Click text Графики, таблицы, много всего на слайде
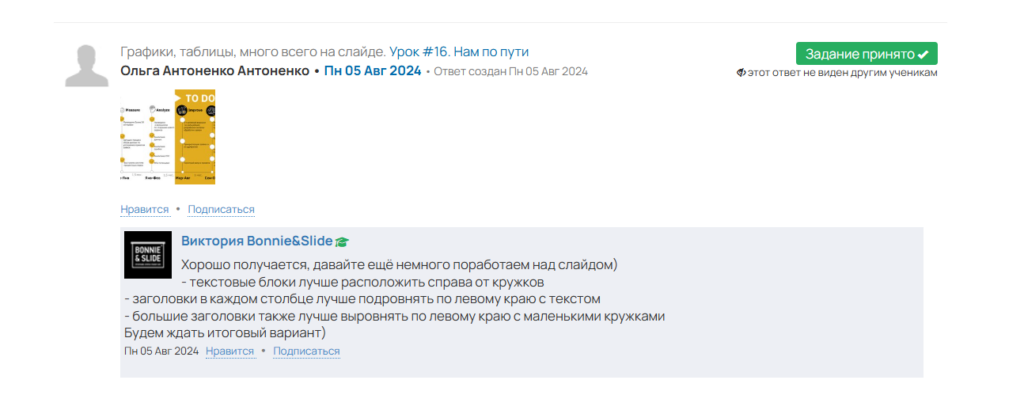This screenshot has height=395, width=1024. click(x=253, y=52)
